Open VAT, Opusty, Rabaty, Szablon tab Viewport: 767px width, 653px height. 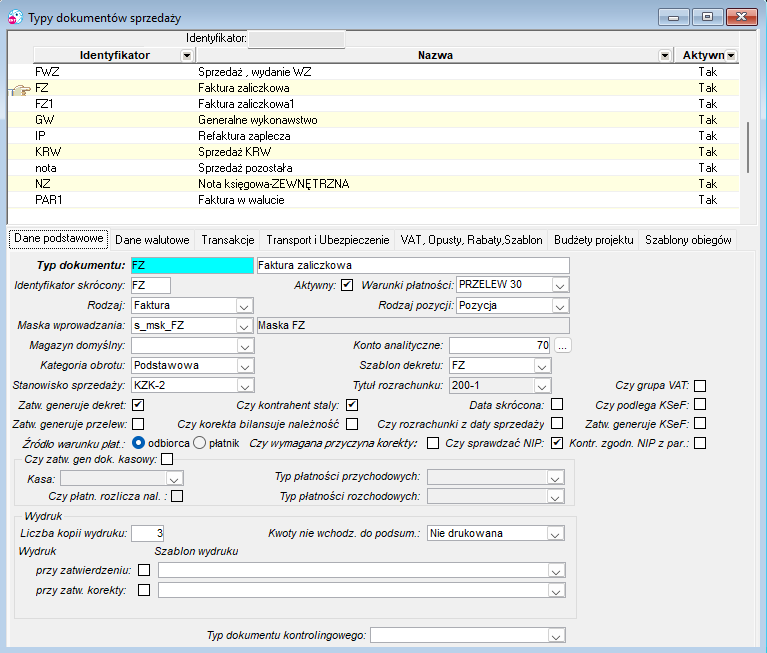pos(471,240)
